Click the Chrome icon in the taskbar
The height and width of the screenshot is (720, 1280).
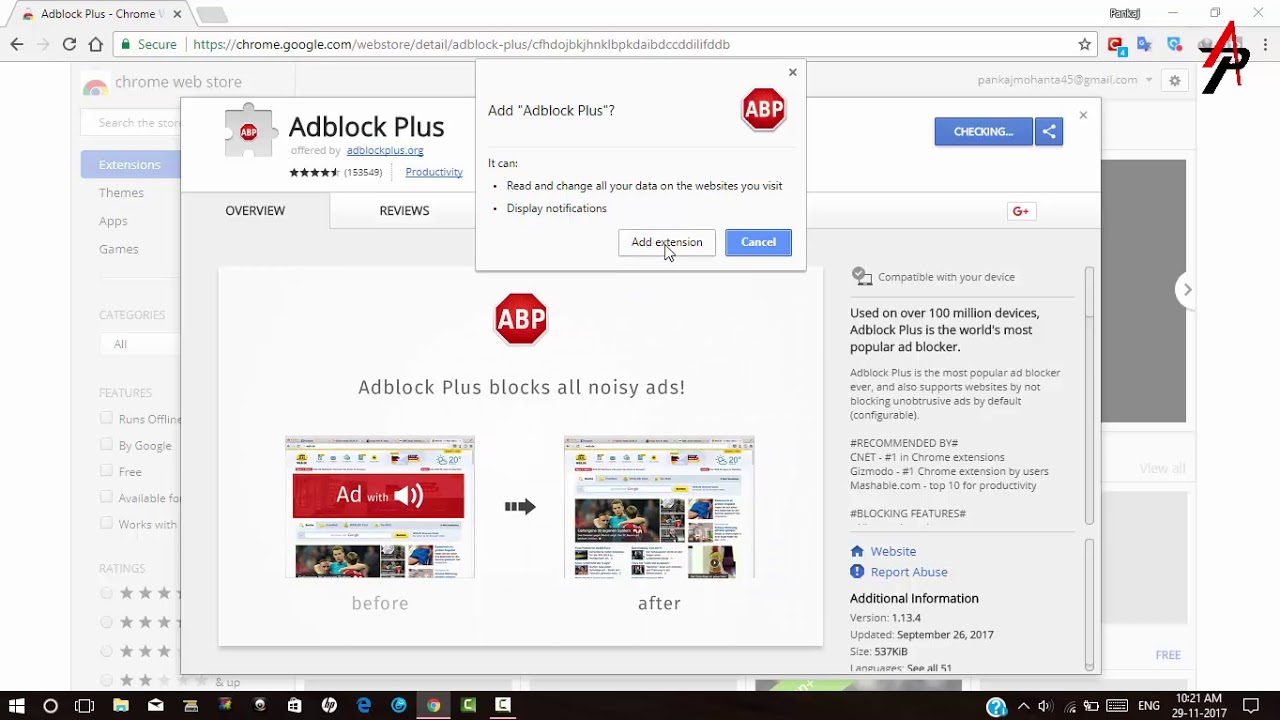433,705
